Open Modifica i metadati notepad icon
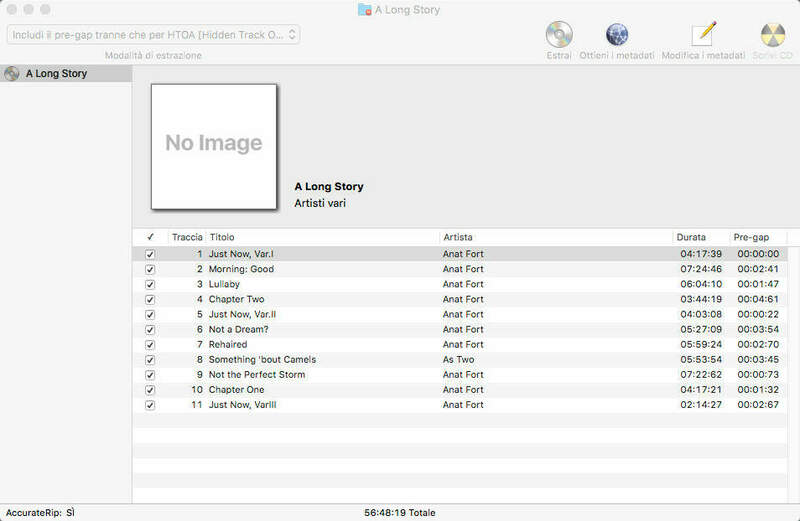 click(x=703, y=35)
